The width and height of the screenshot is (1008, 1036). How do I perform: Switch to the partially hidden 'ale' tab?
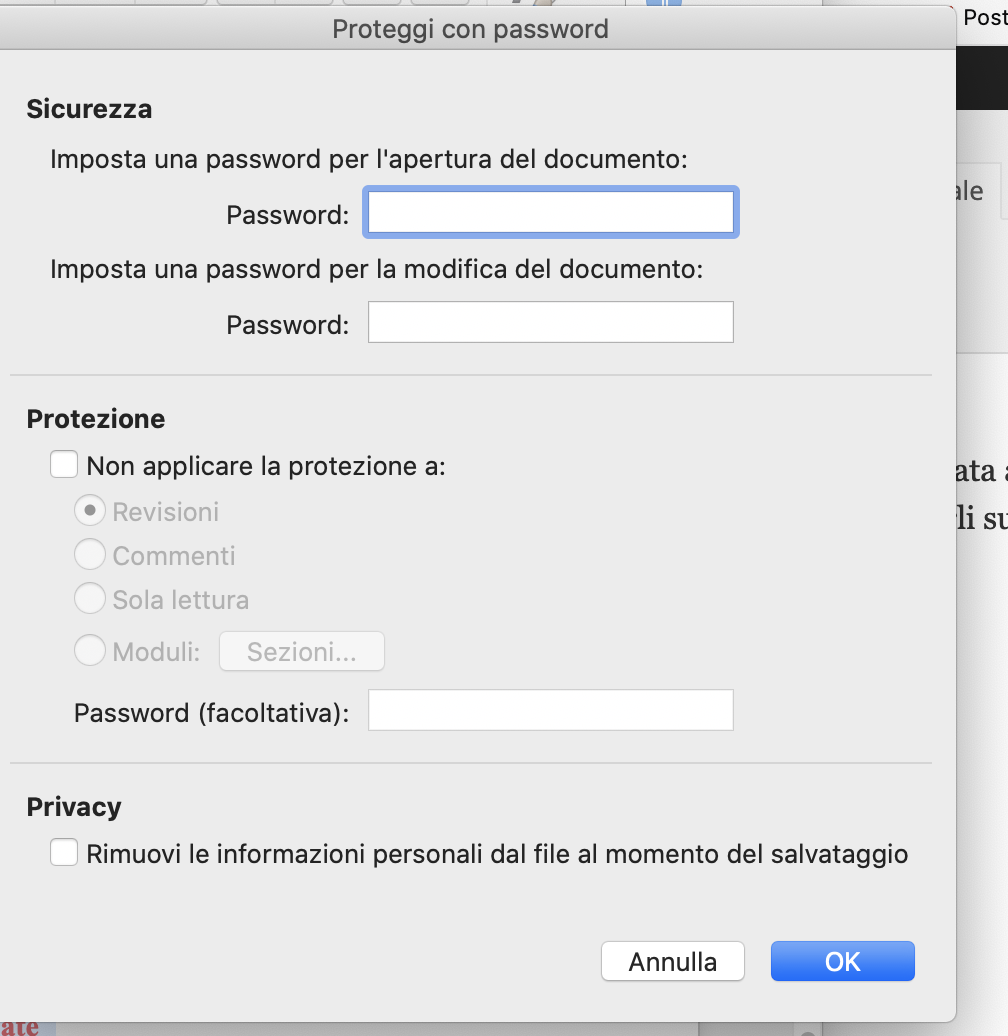point(969,191)
